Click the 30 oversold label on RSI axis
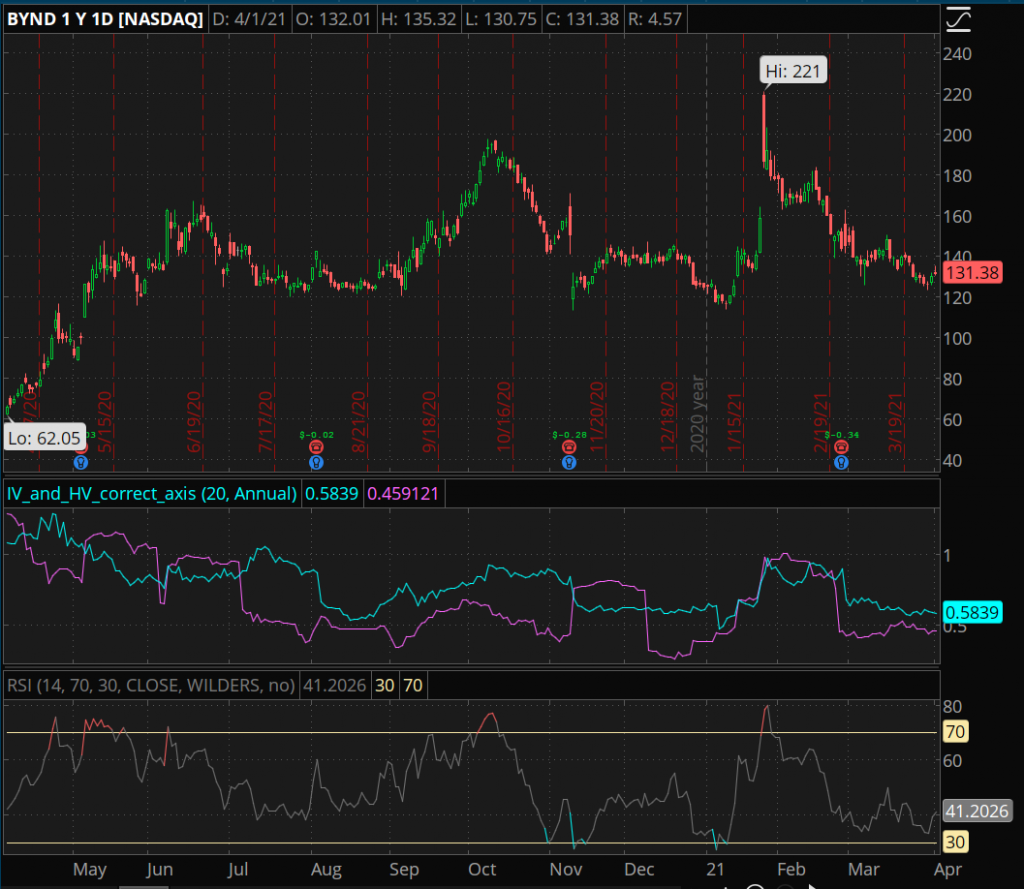Viewport: 1024px width, 889px height. pos(955,841)
